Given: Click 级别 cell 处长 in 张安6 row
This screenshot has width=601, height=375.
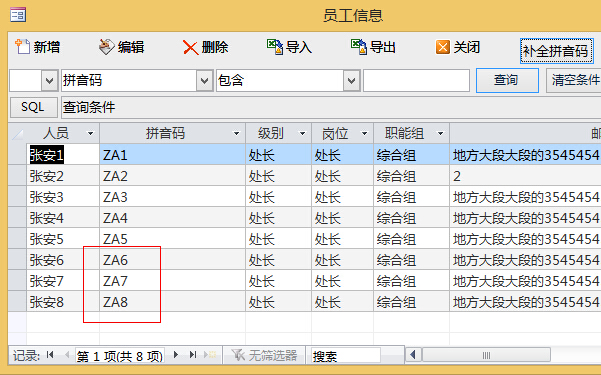Looking at the screenshot, I should (x=279, y=260).
